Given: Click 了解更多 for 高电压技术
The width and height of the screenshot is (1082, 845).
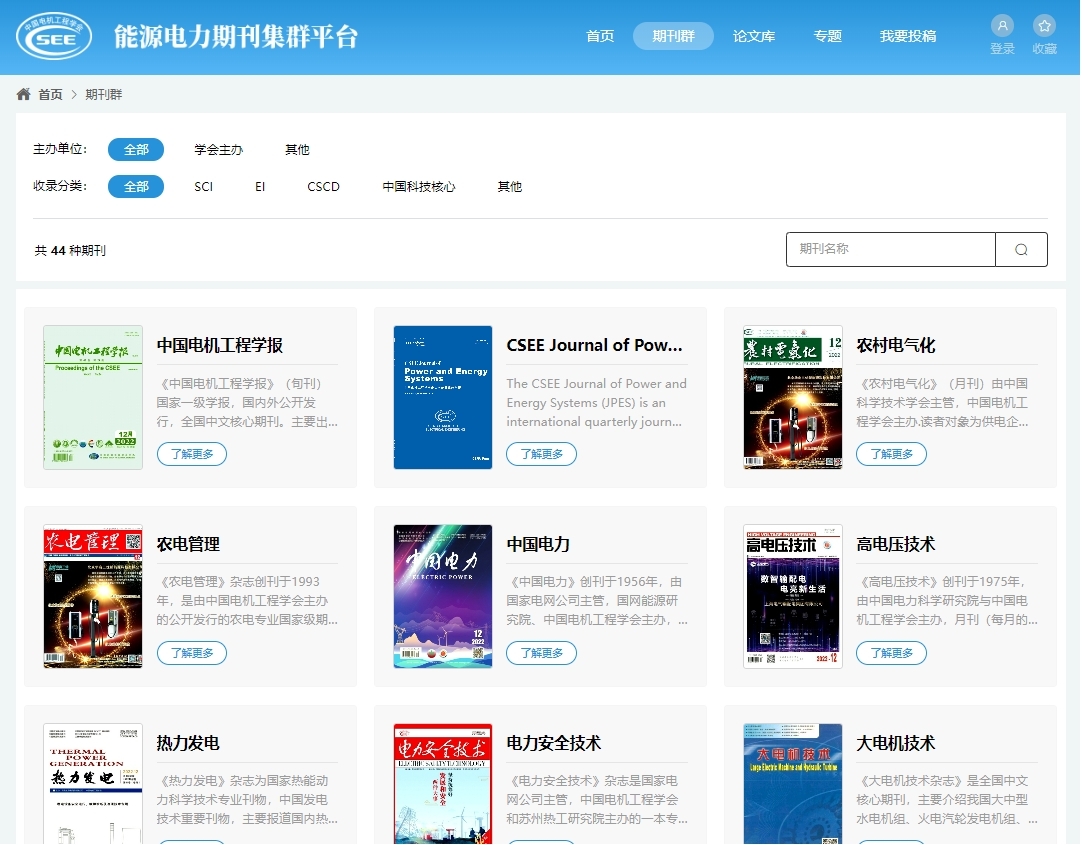Looking at the screenshot, I should (x=892, y=653).
